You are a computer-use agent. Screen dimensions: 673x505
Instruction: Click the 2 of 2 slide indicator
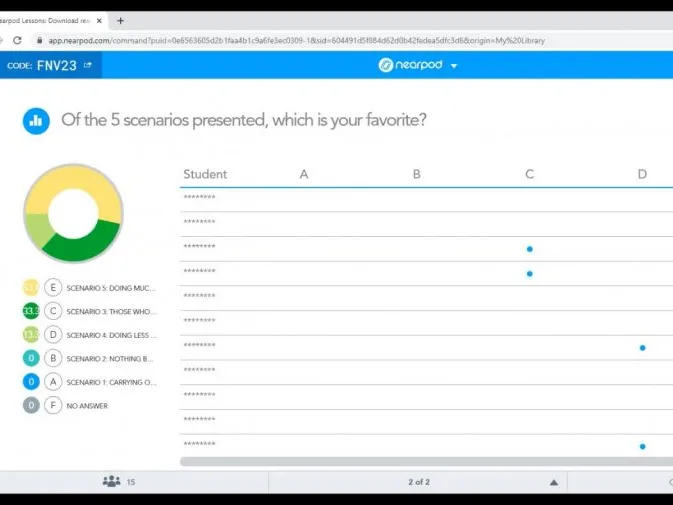coord(419,482)
